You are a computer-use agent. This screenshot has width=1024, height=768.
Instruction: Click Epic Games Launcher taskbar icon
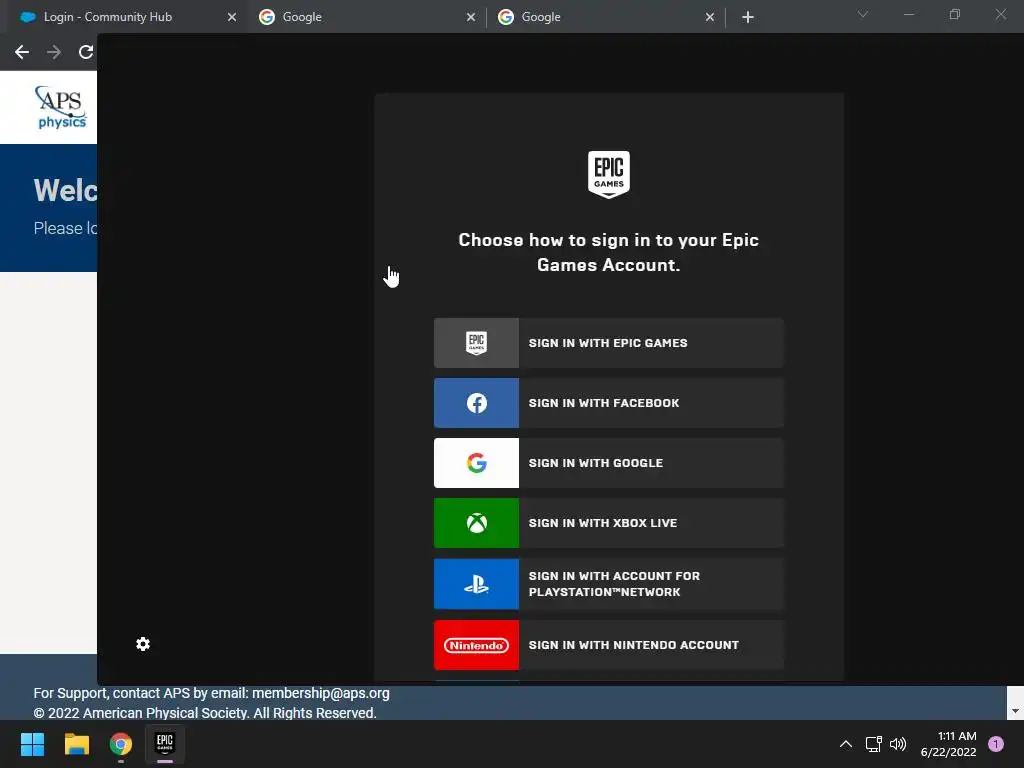[x=165, y=744]
